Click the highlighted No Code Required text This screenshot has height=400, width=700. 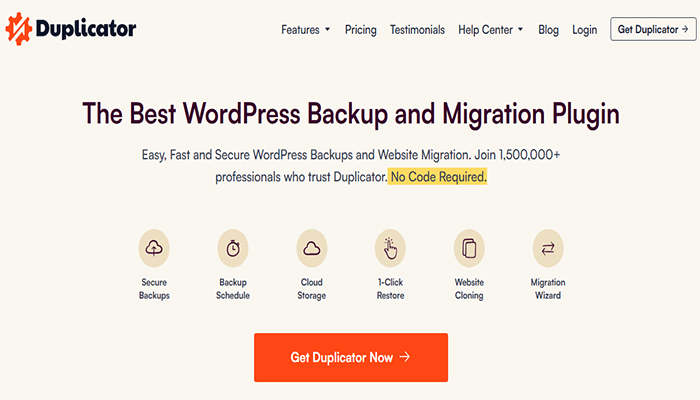point(439,177)
